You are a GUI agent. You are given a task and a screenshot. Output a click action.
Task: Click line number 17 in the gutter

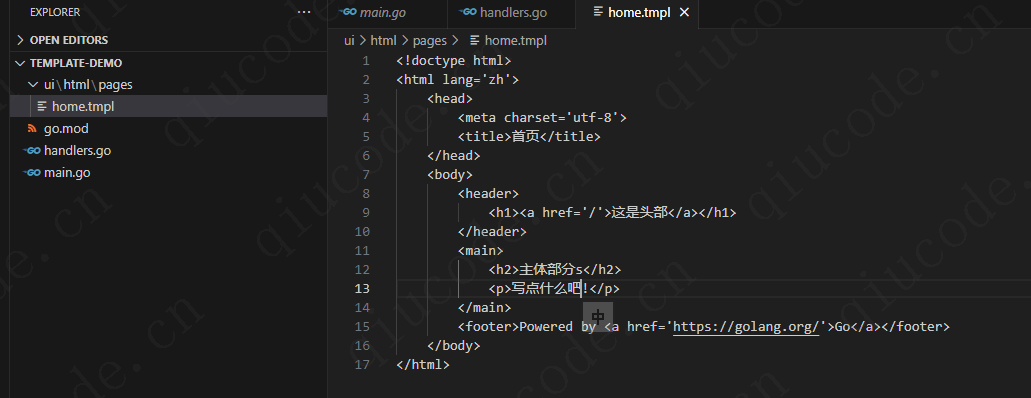coord(362,364)
